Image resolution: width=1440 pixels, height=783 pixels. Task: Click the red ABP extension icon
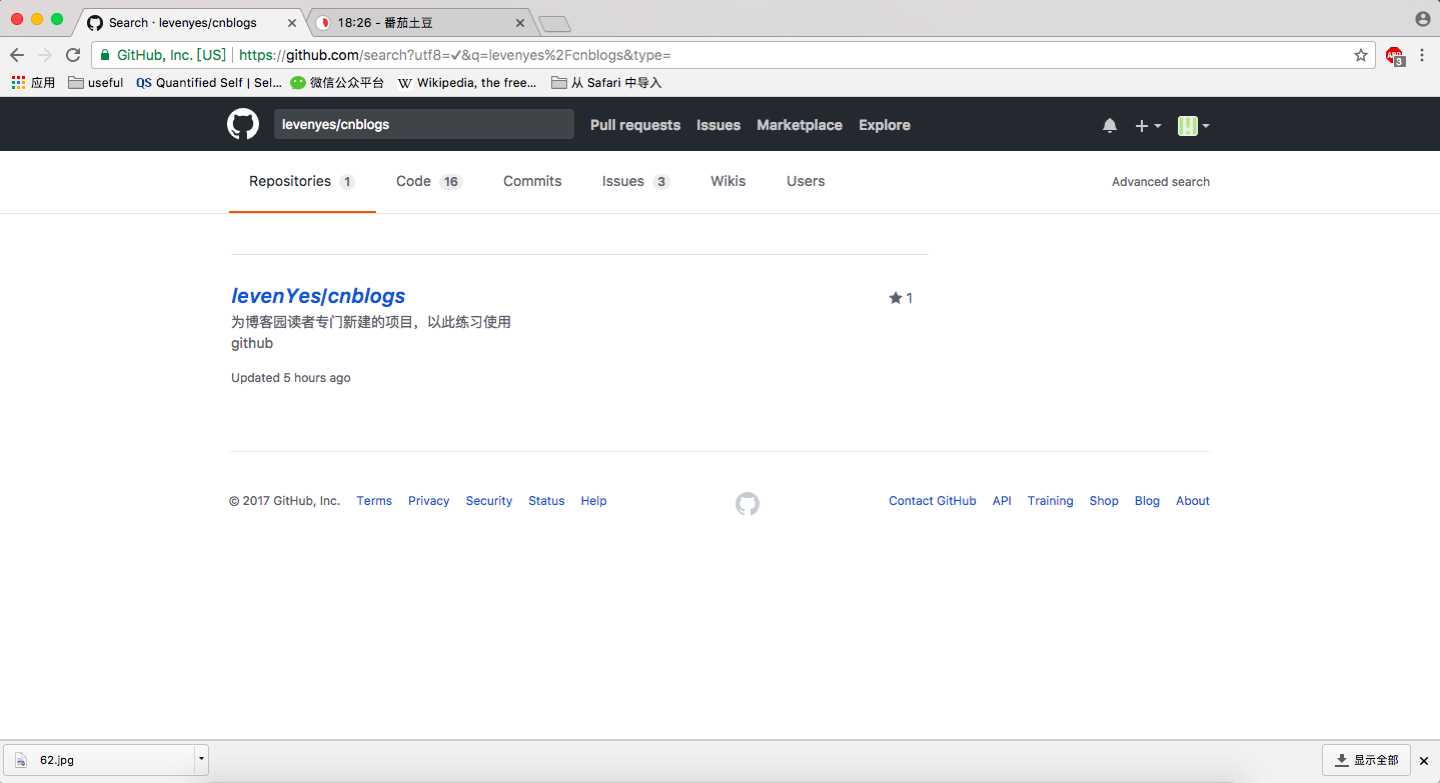pos(1395,56)
